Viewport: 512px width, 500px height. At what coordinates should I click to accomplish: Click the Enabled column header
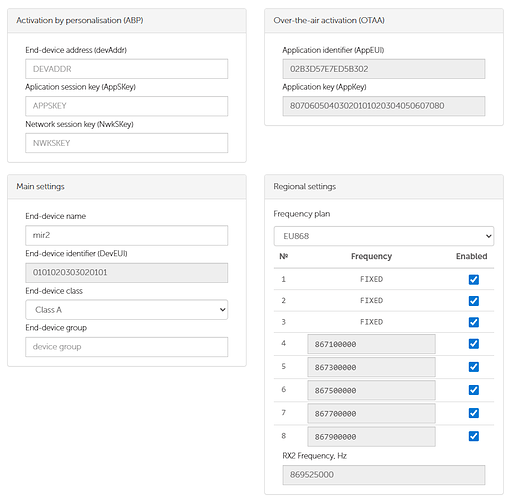(471, 256)
